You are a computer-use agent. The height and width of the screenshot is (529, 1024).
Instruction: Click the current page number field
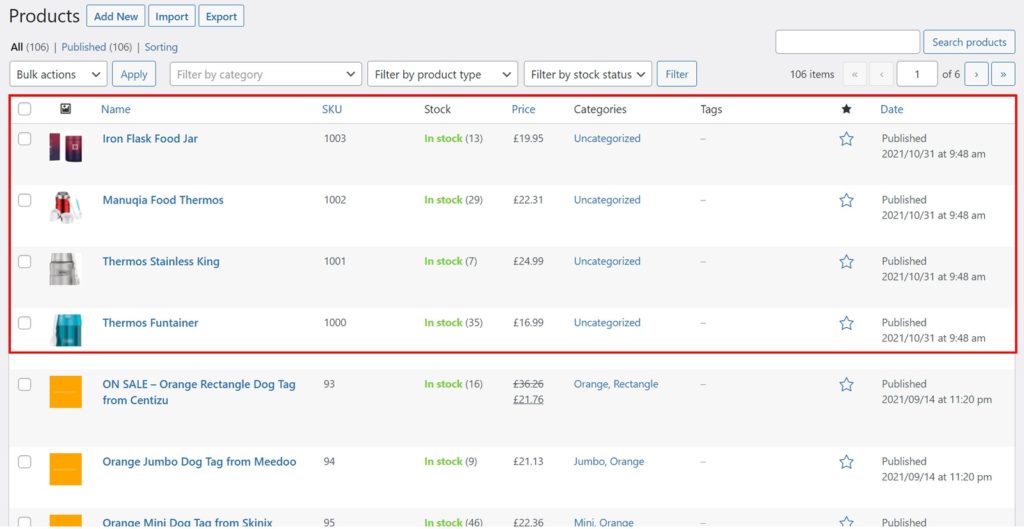pos(917,74)
